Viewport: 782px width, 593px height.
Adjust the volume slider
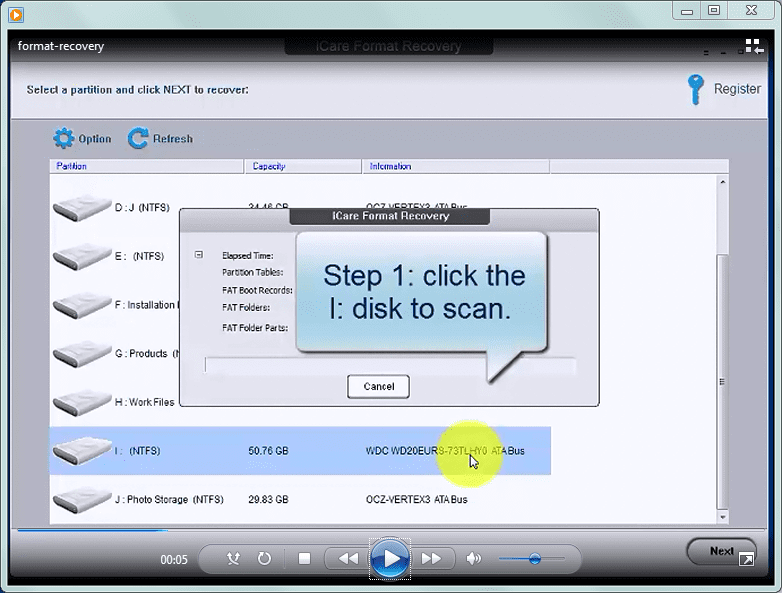pyautogui.click(x=532, y=559)
